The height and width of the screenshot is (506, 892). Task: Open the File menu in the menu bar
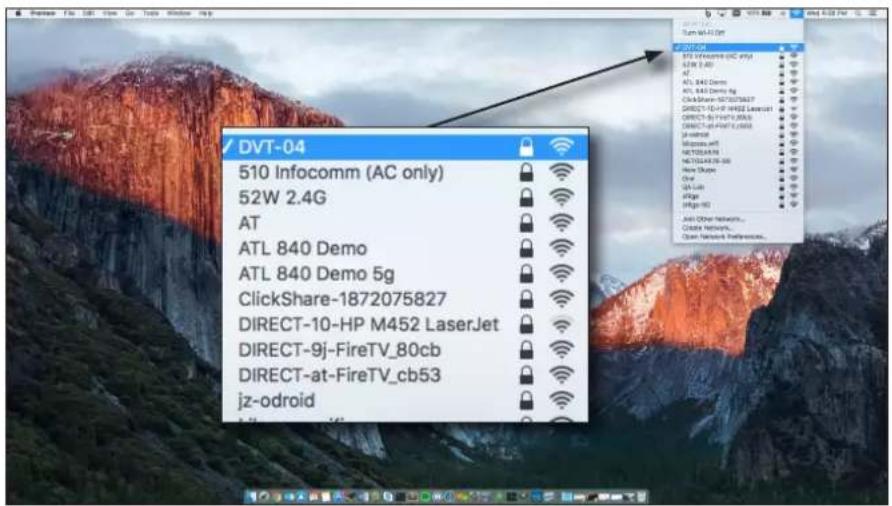click(x=69, y=13)
